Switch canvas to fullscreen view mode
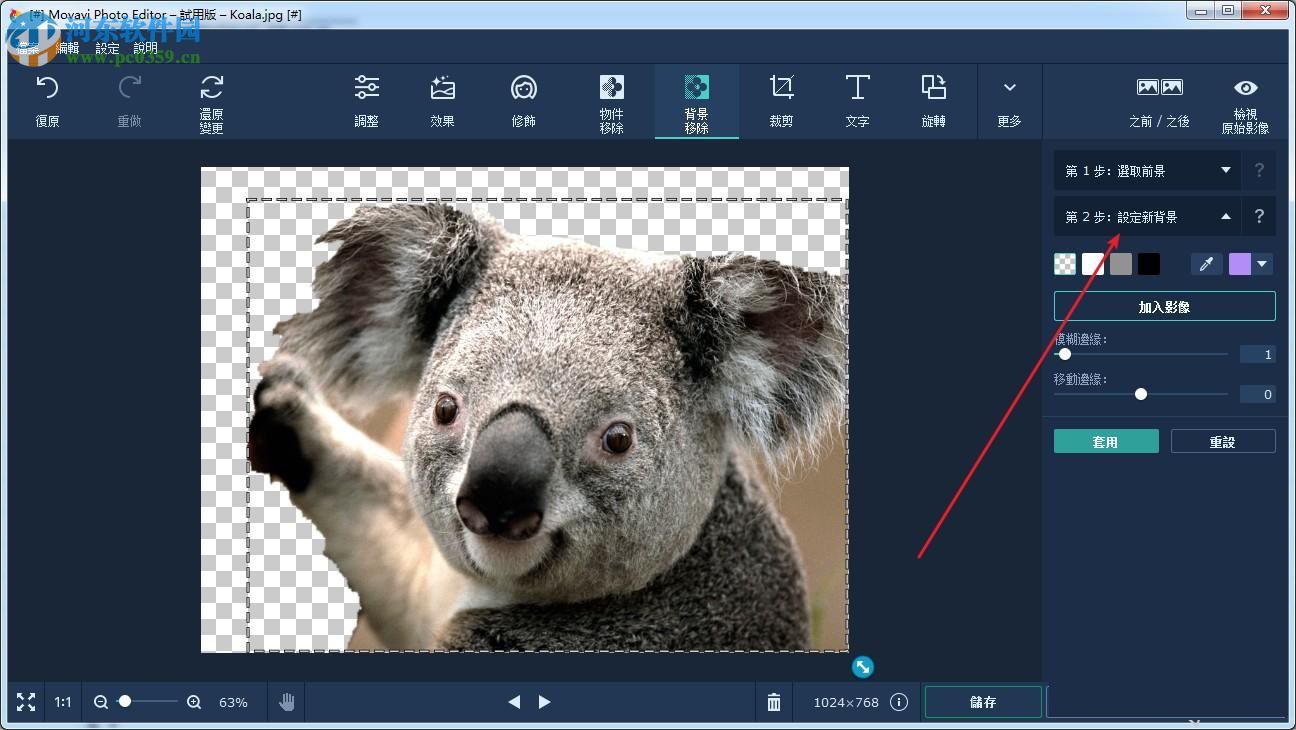 click(25, 701)
